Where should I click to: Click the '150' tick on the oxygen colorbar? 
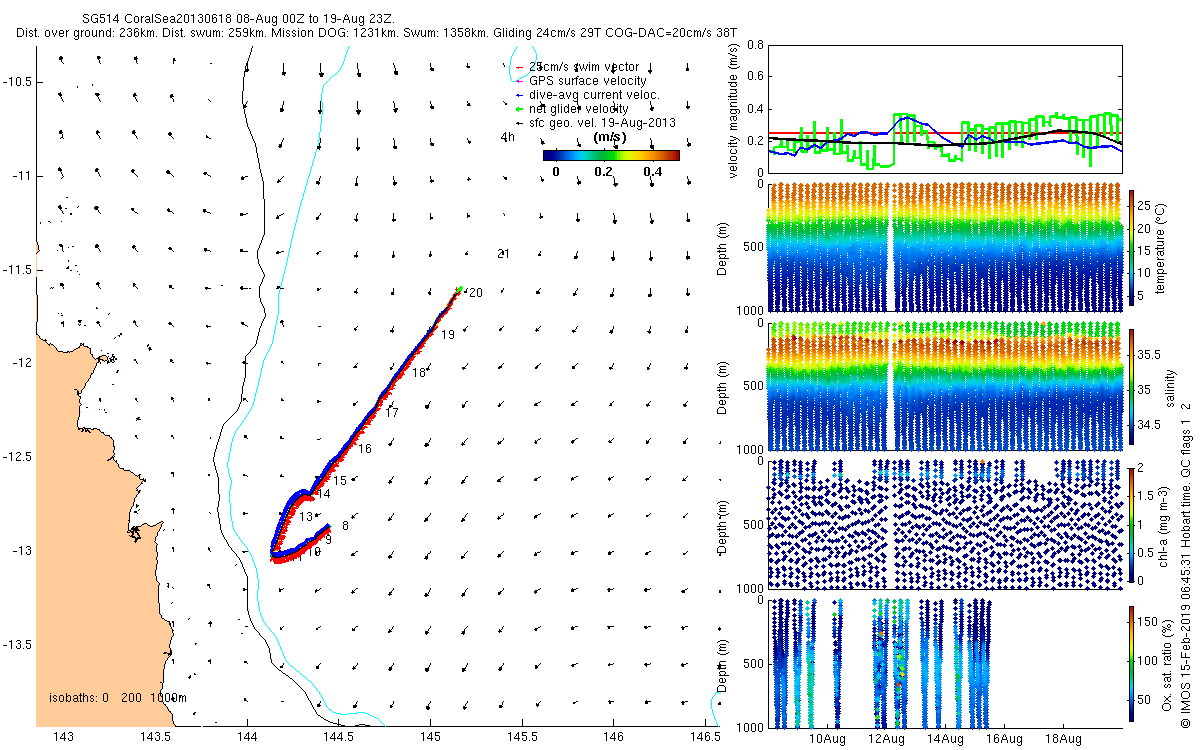click(1148, 620)
